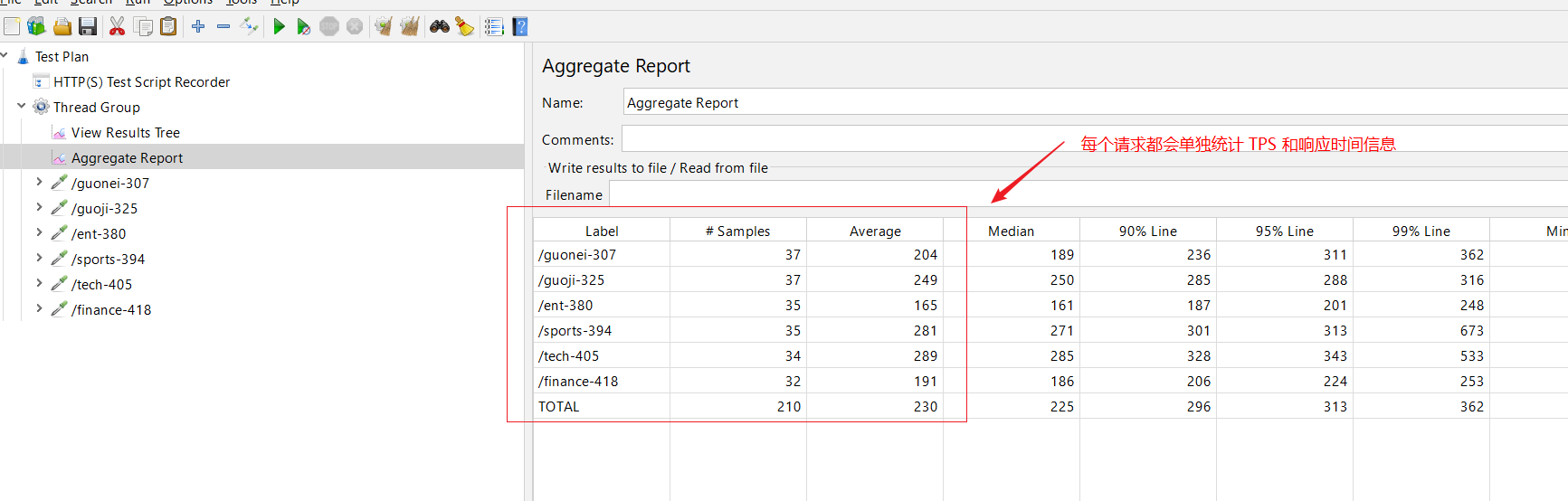The image size is (1568, 501).
Task: Expand the /guonei-307 sampler node
Action: [x=39, y=182]
